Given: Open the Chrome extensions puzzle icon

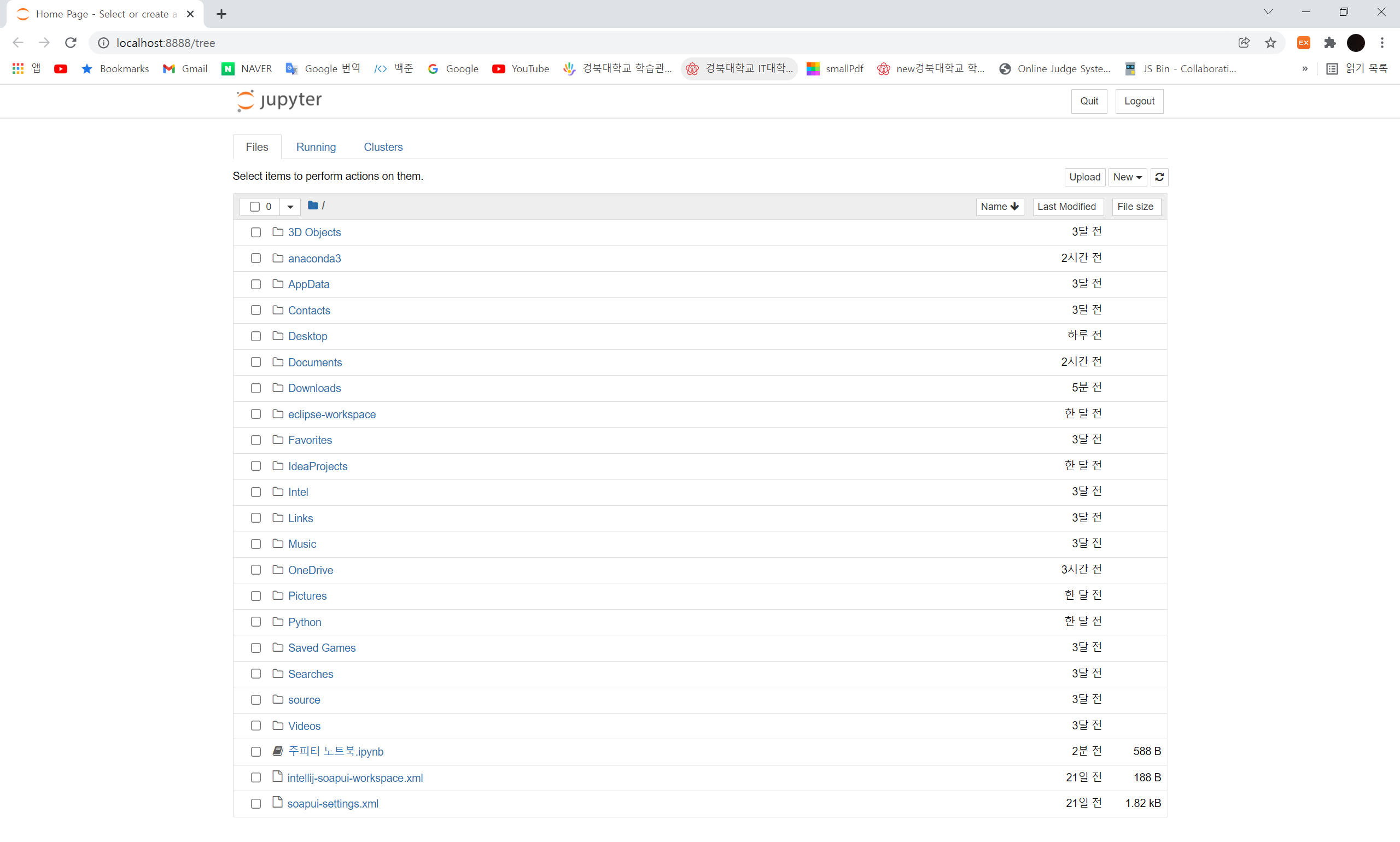Looking at the screenshot, I should (1329, 43).
